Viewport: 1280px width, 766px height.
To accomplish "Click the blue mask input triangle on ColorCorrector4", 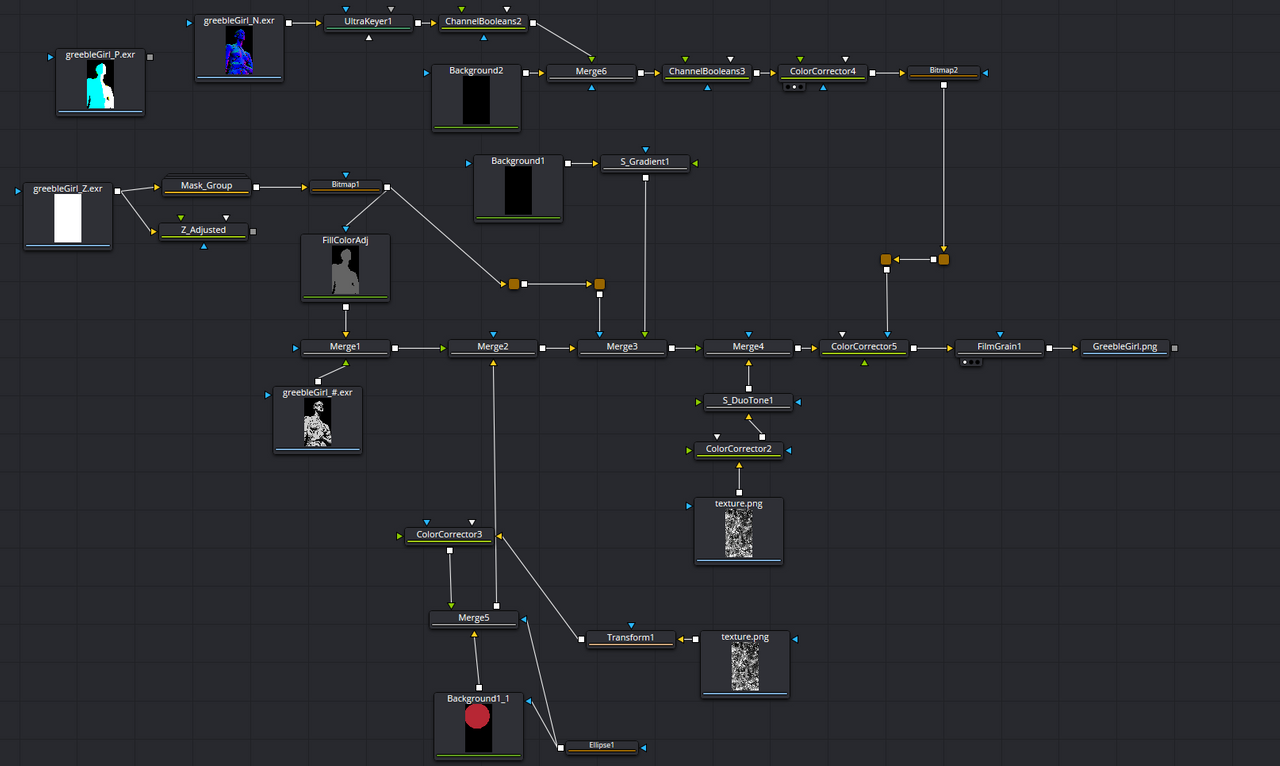I will (x=823, y=88).
